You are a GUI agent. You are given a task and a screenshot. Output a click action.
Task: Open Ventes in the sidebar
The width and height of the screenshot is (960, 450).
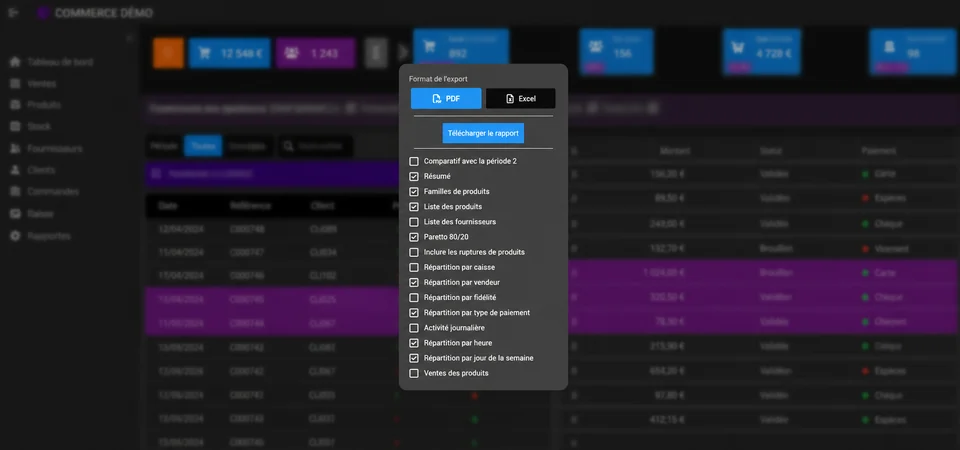(42, 84)
